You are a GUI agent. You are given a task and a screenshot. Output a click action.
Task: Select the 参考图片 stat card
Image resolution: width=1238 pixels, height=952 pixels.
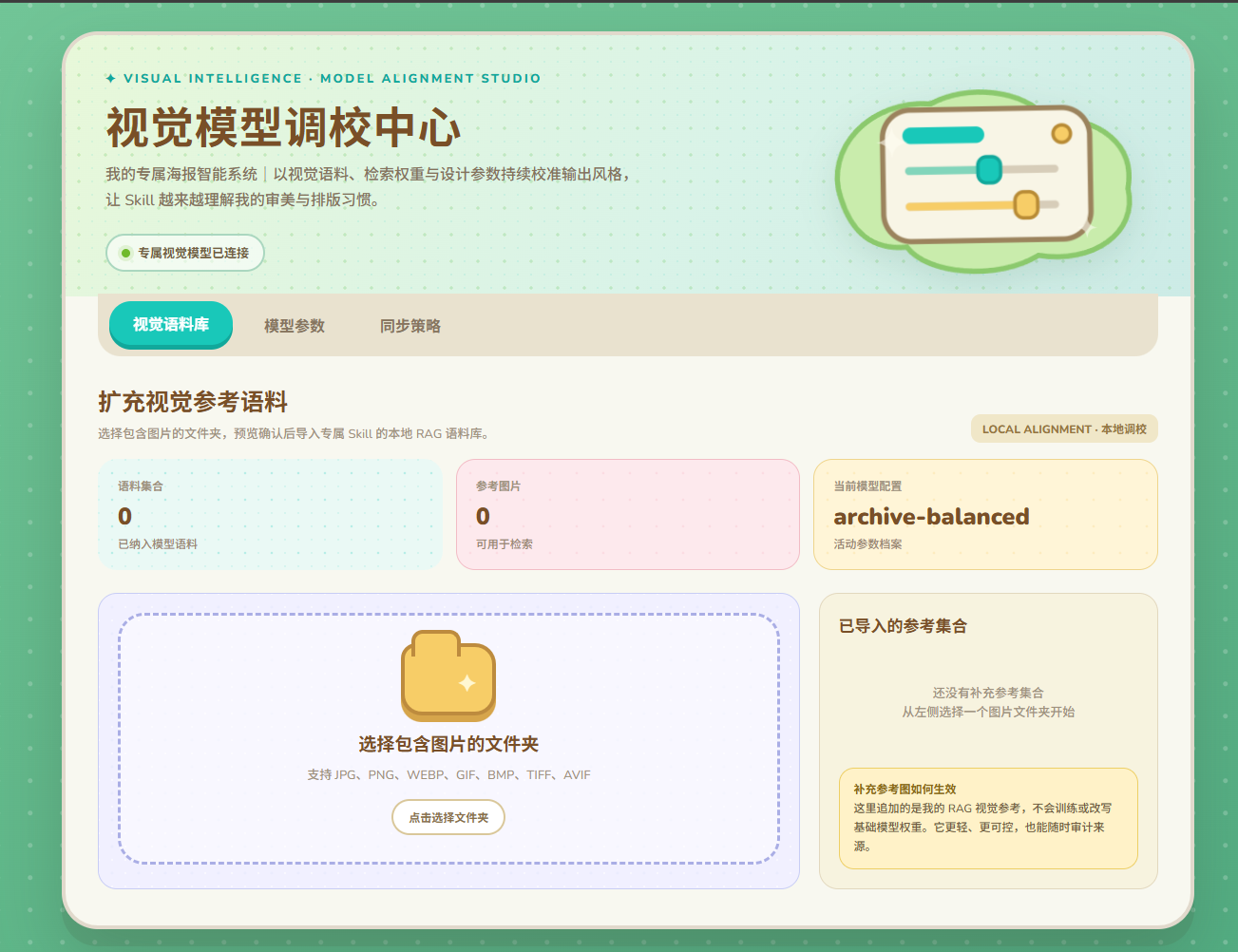coord(628,515)
